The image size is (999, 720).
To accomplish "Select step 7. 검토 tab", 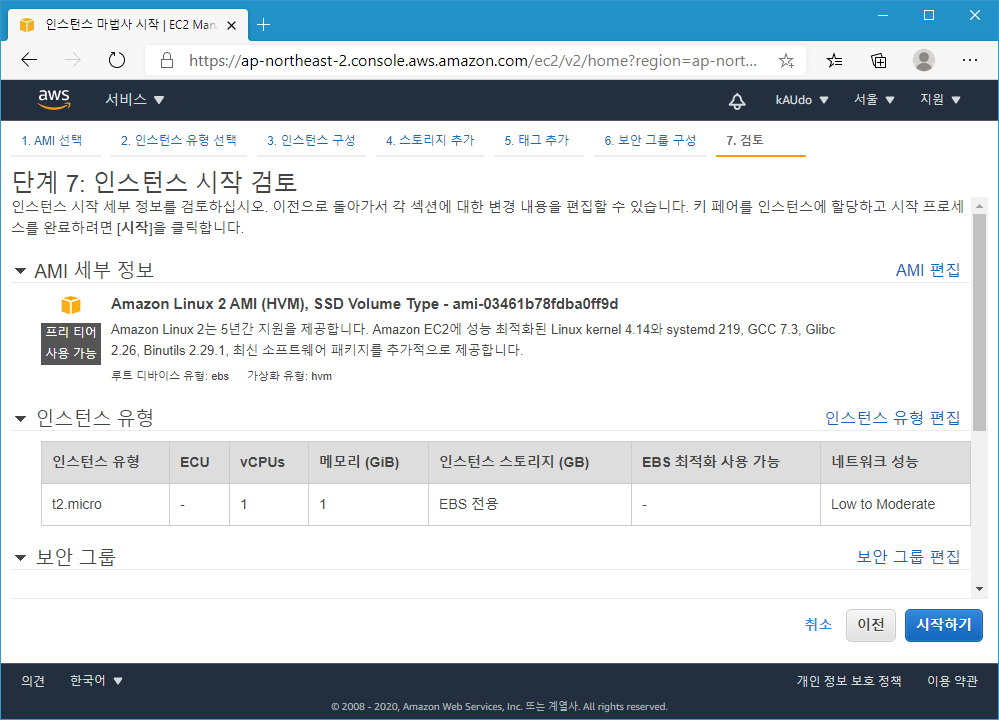I will point(745,140).
